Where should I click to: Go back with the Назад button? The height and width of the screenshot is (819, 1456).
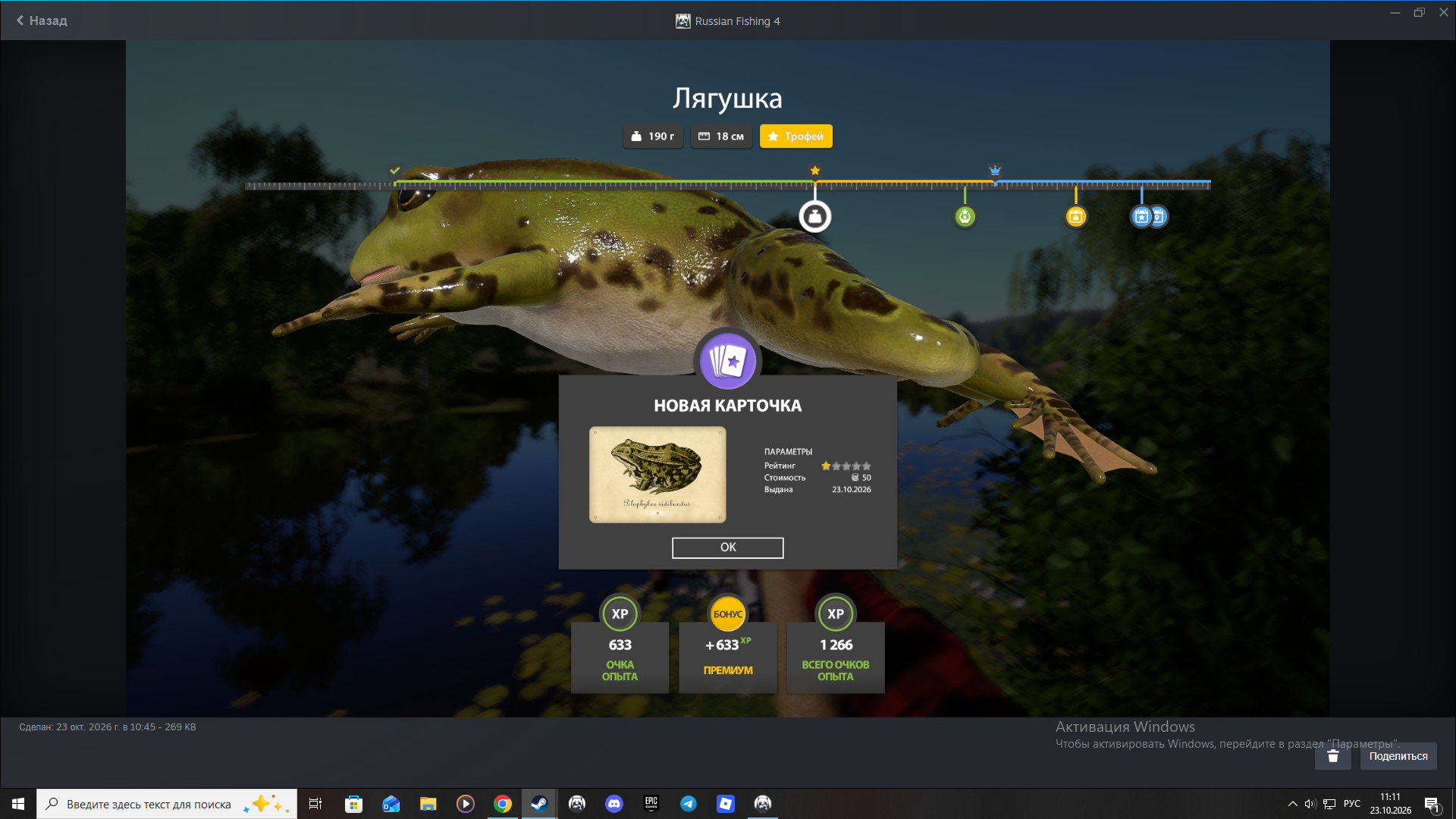click(42, 20)
